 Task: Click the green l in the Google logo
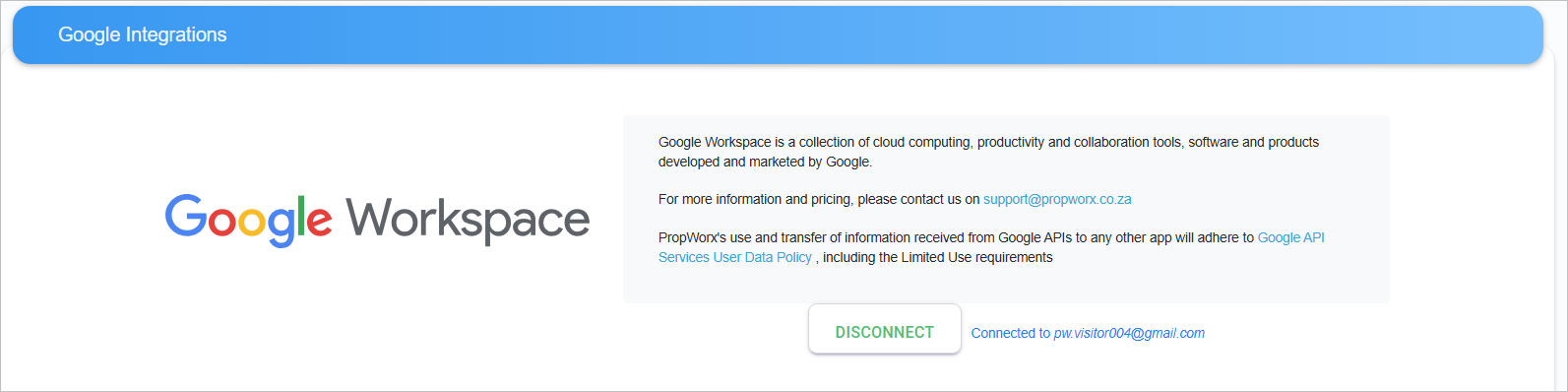[299, 215]
